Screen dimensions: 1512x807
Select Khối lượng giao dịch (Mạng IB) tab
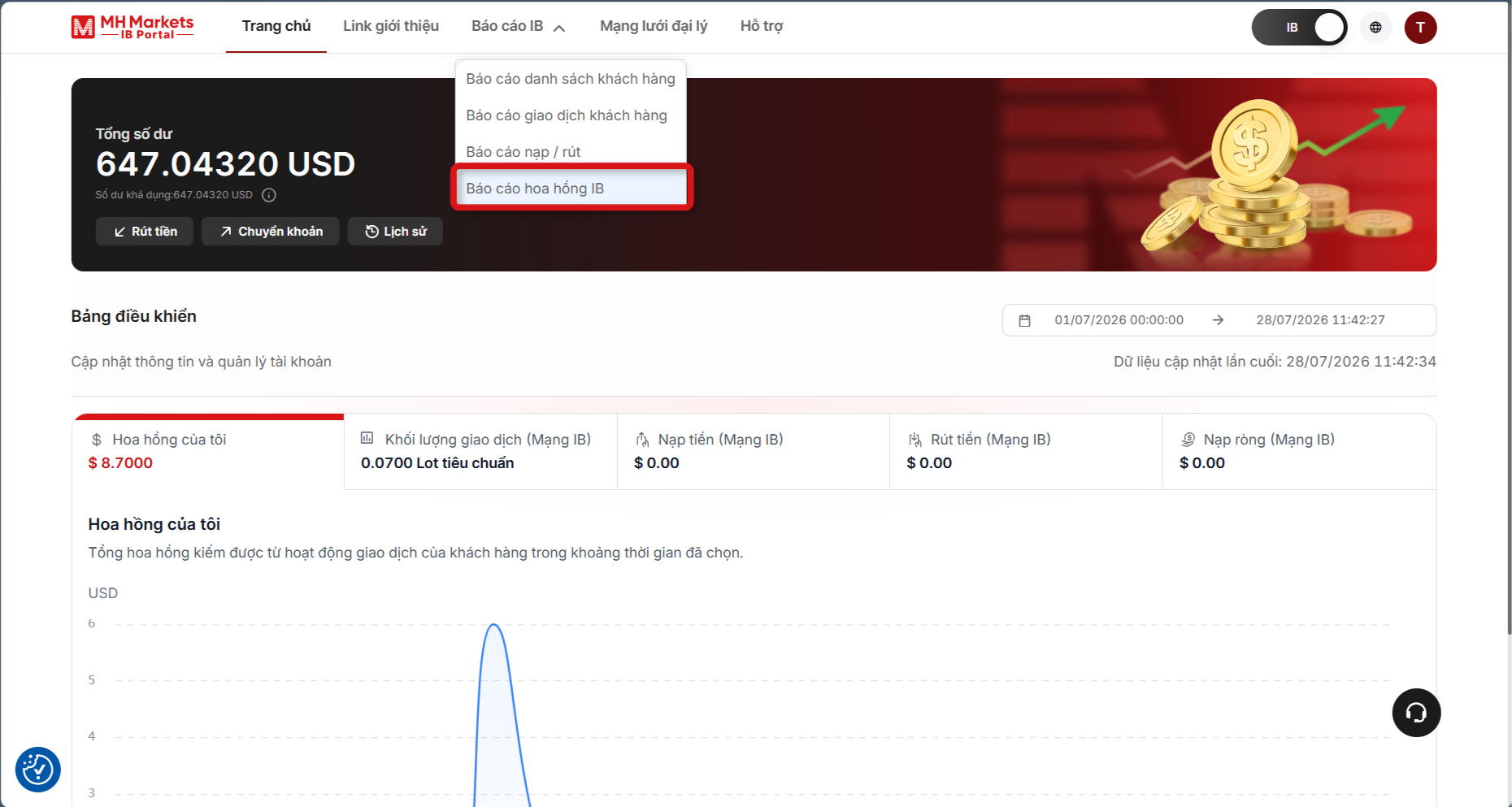(480, 452)
